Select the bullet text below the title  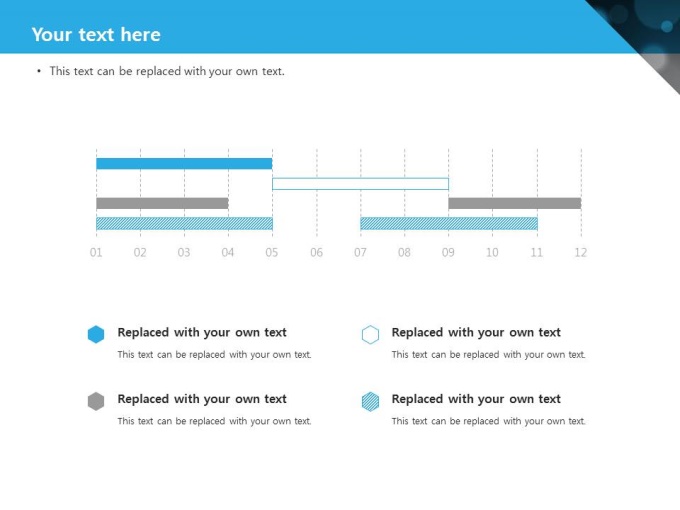(x=167, y=71)
